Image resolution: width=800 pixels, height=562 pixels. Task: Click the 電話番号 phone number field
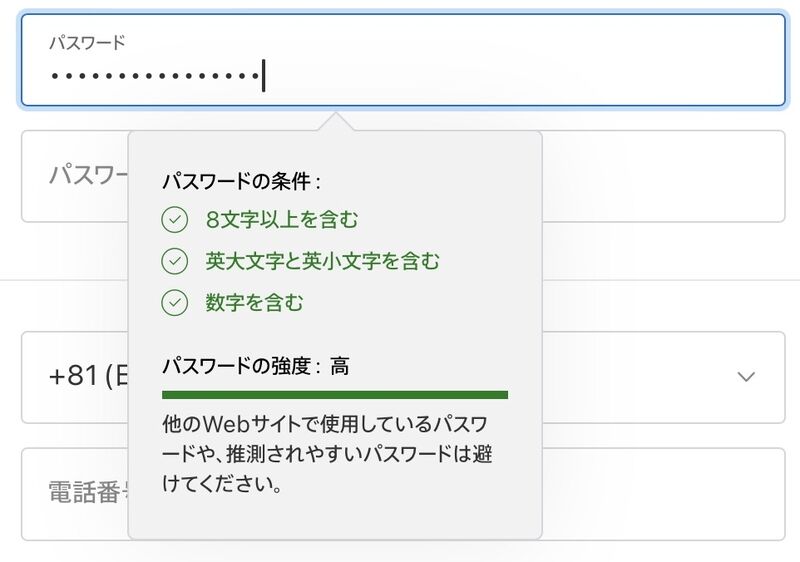click(x=403, y=494)
